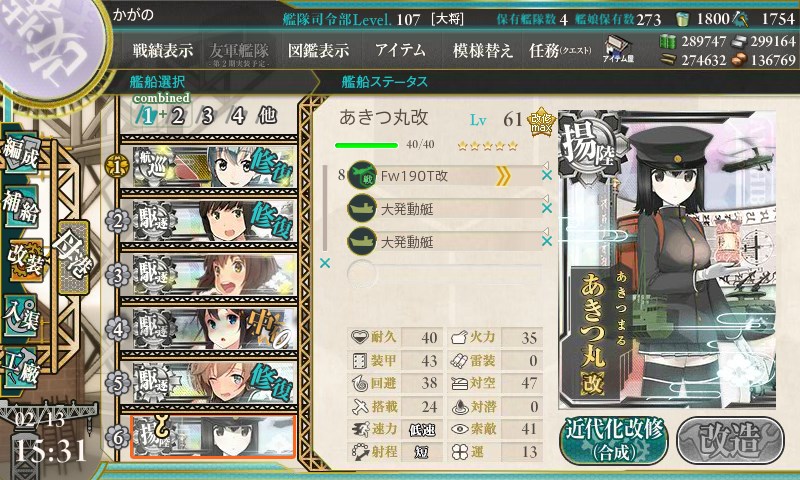The height and width of the screenshot is (480, 800).
Task: Switch to fleet tab 3
Action: [207, 116]
